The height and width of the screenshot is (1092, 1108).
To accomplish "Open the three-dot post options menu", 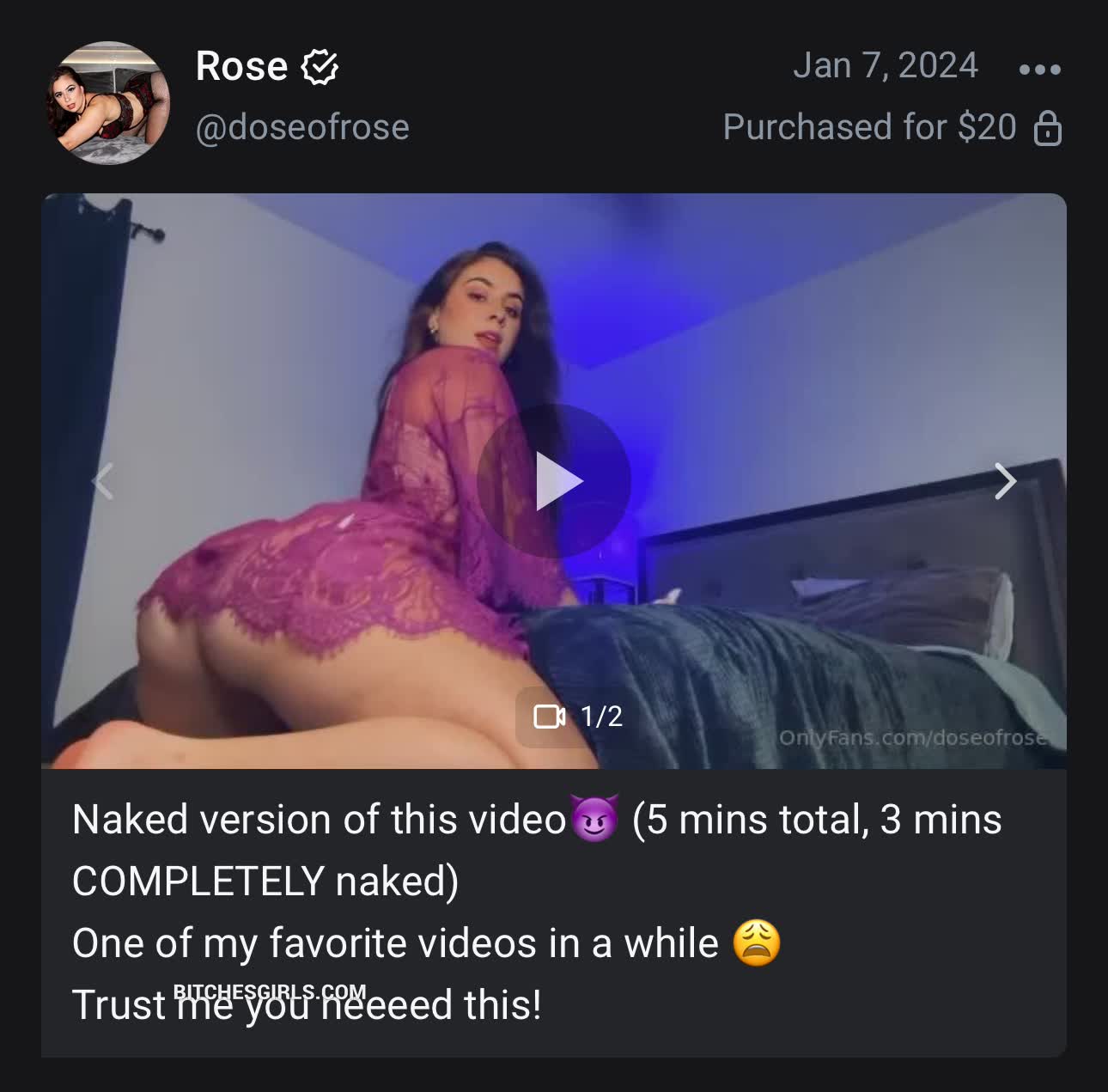I will click(1039, 69).
